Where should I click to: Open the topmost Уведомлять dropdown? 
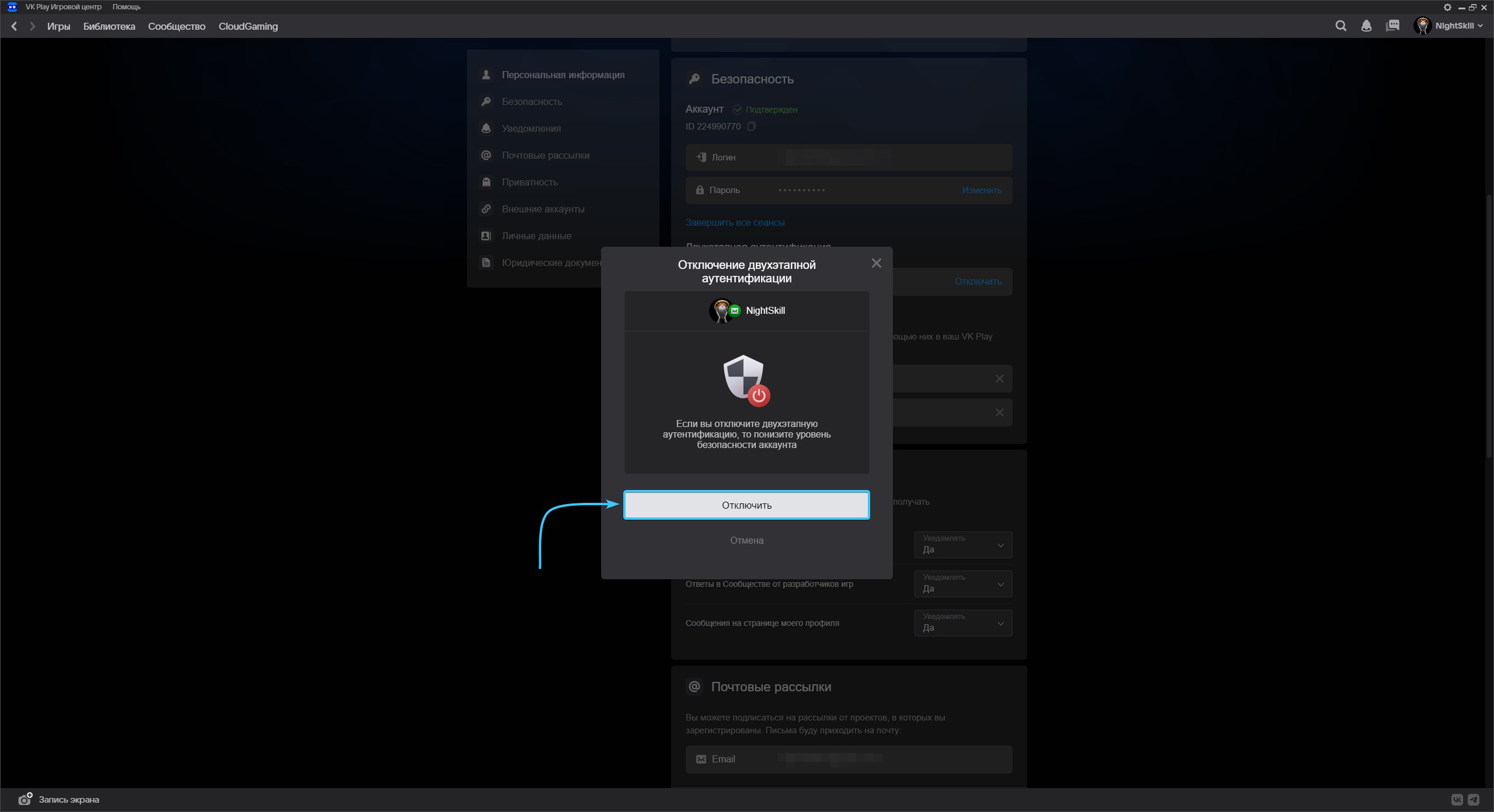point(963,545)
